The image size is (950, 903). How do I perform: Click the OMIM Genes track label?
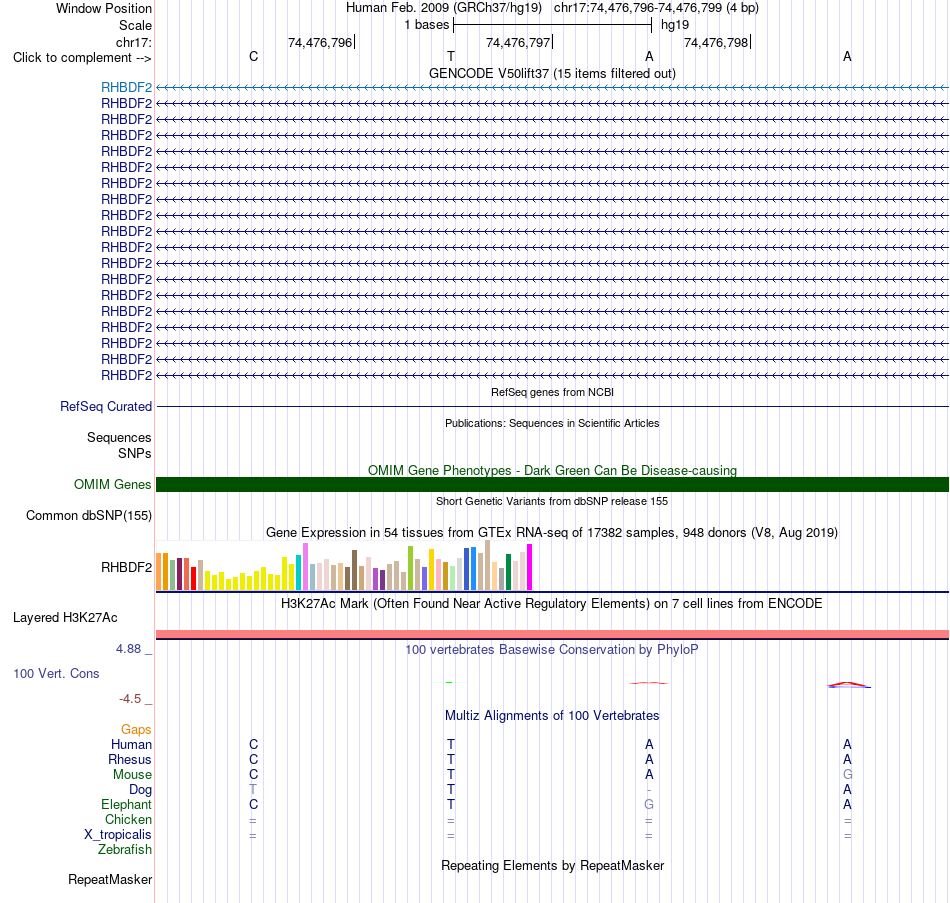[x=112, y=485]
